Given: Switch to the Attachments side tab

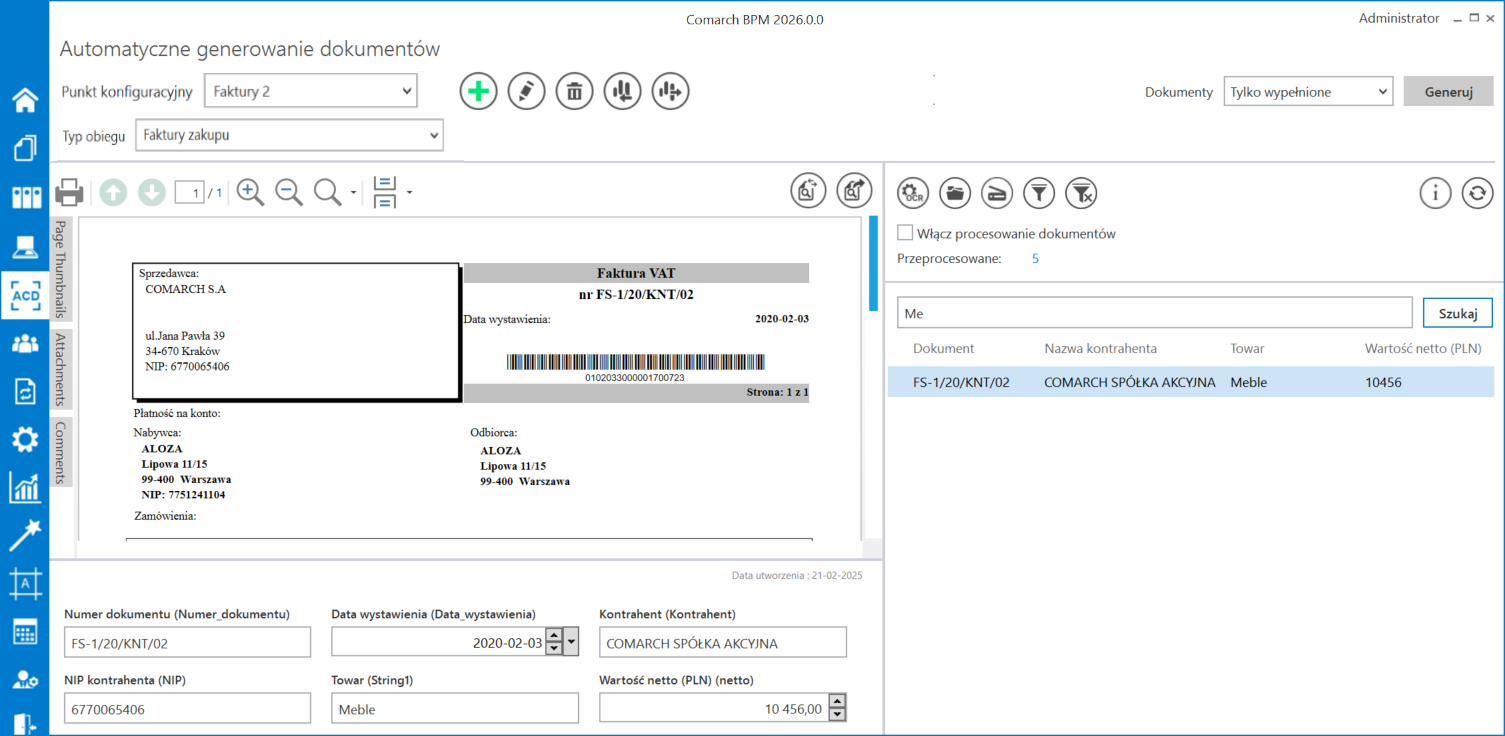Looking at the screenshot, I should [x=60, y=369].
